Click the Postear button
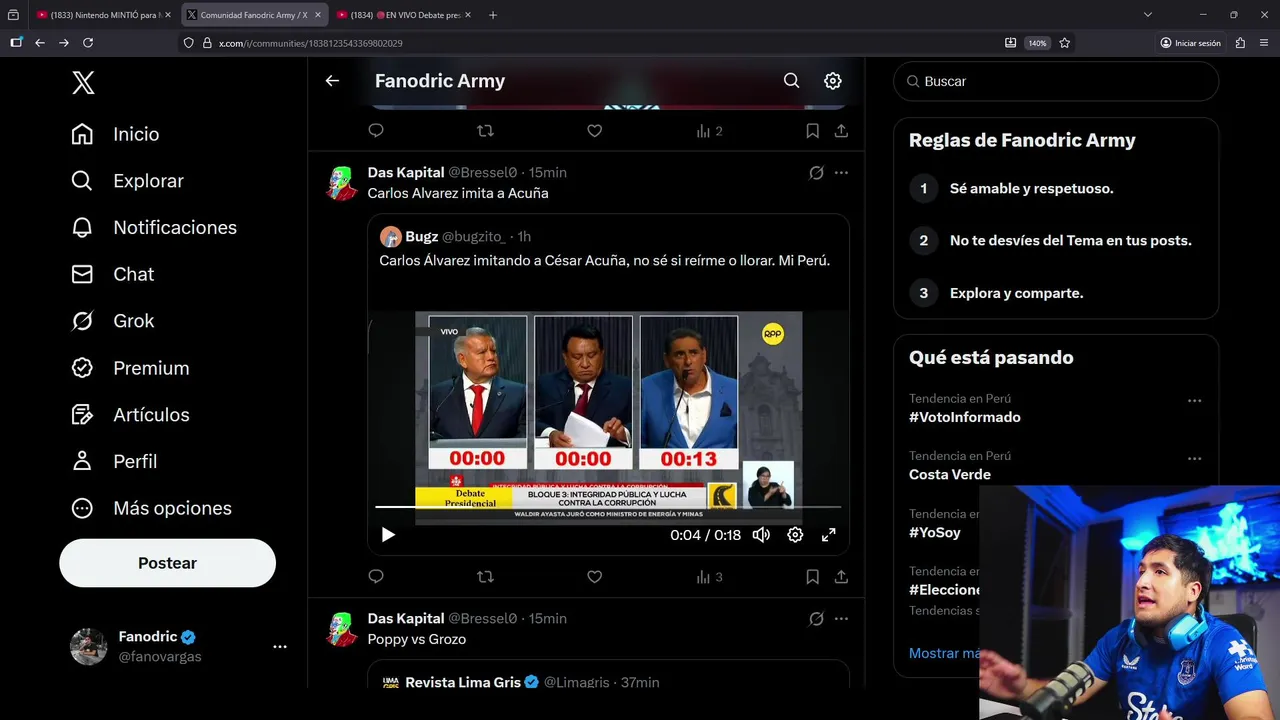This screenshot has height=720, width=1280. (x=167, y=563)
